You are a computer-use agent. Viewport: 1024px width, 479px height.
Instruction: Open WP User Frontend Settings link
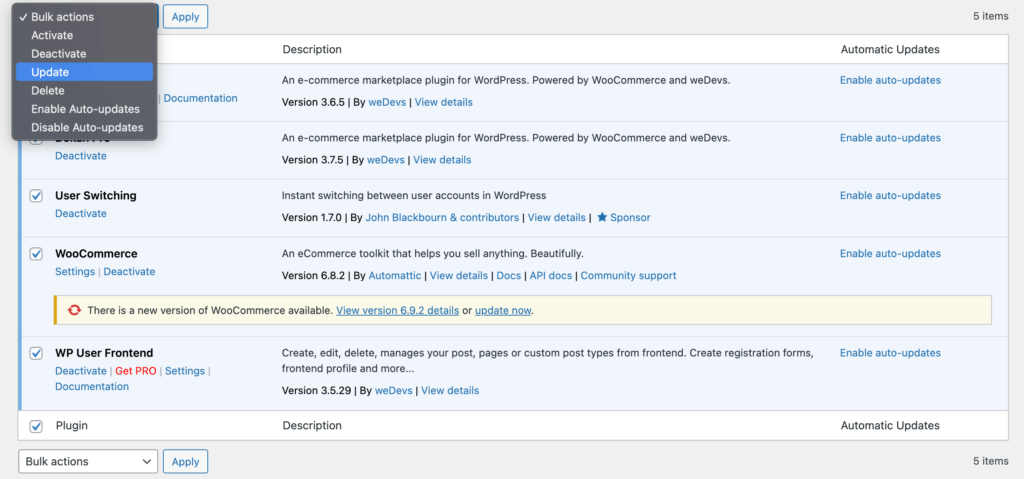tap(185, 371)
